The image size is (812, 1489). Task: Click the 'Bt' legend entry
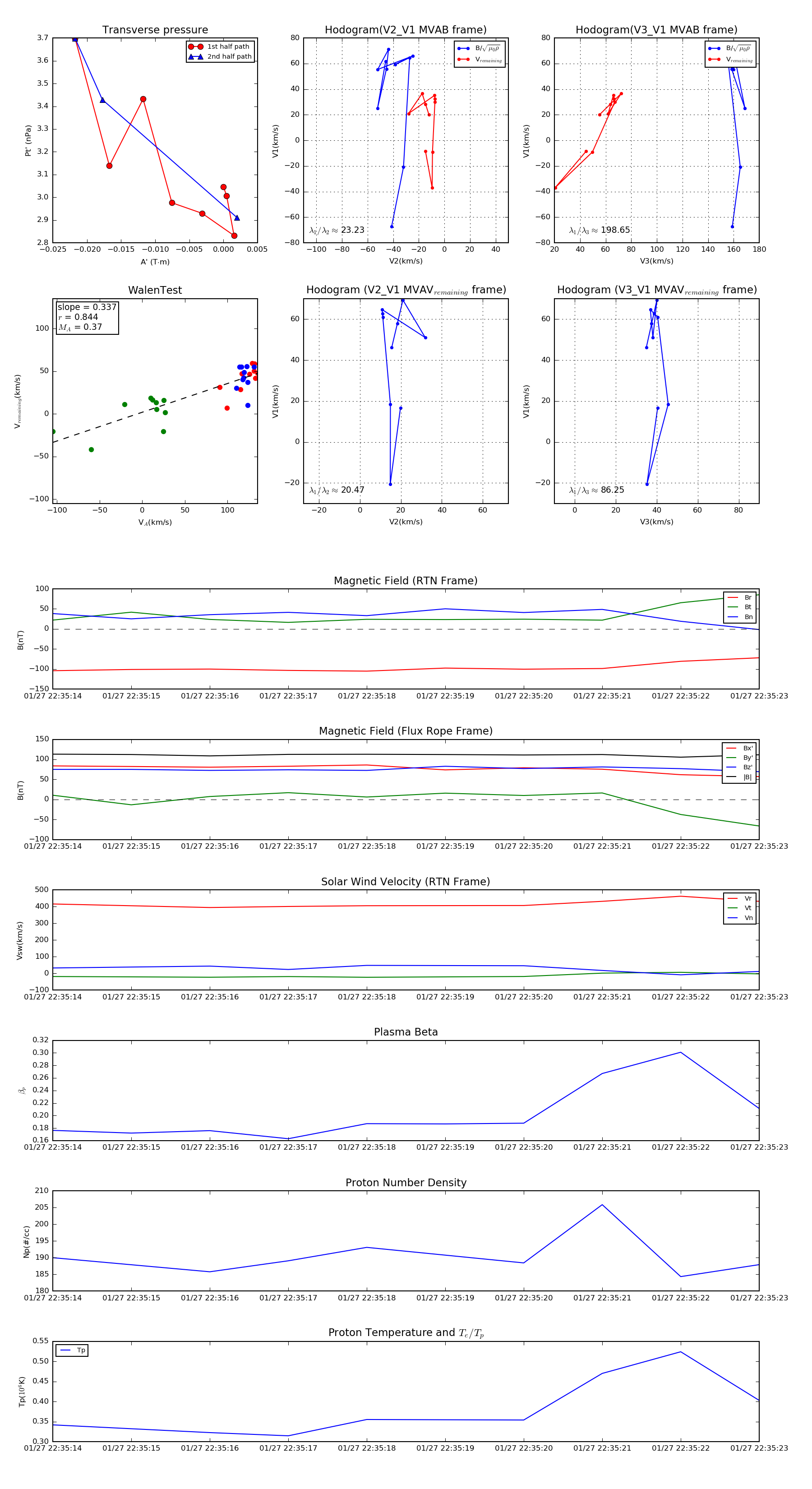(740, 607)
